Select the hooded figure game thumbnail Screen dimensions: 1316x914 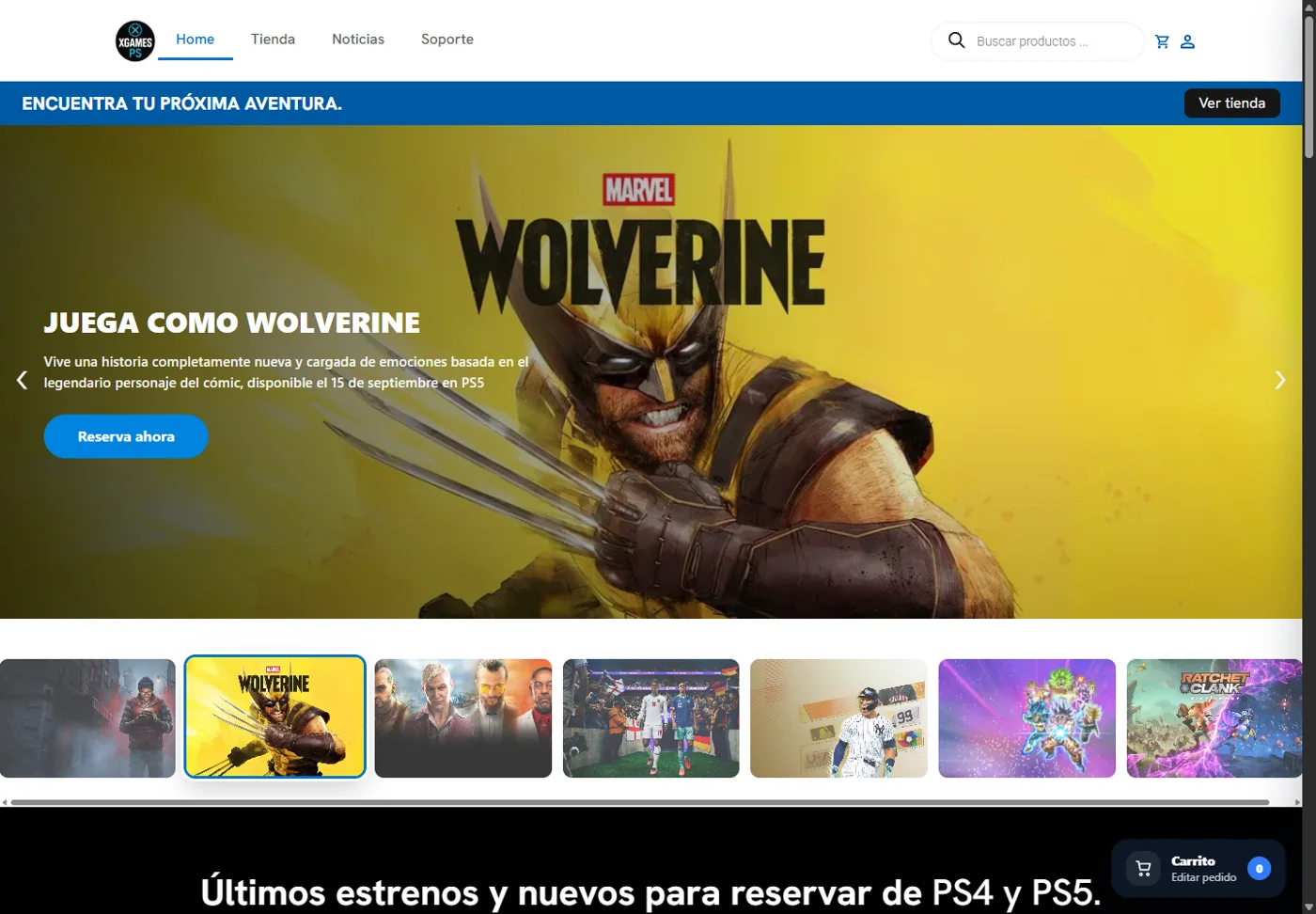[87, 718]
